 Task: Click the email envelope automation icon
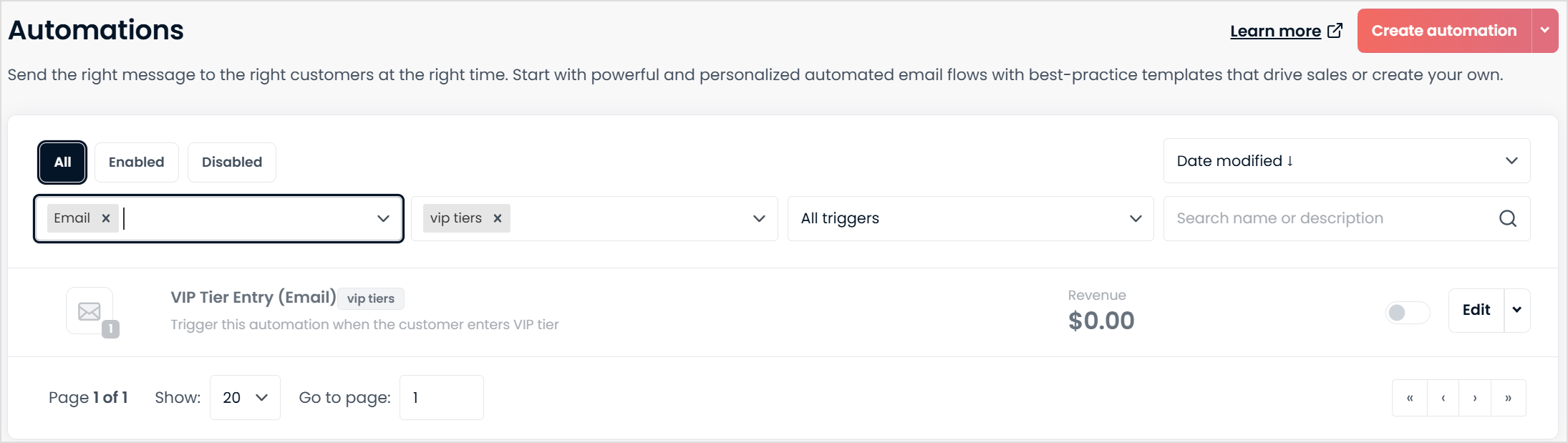point(89,311)
